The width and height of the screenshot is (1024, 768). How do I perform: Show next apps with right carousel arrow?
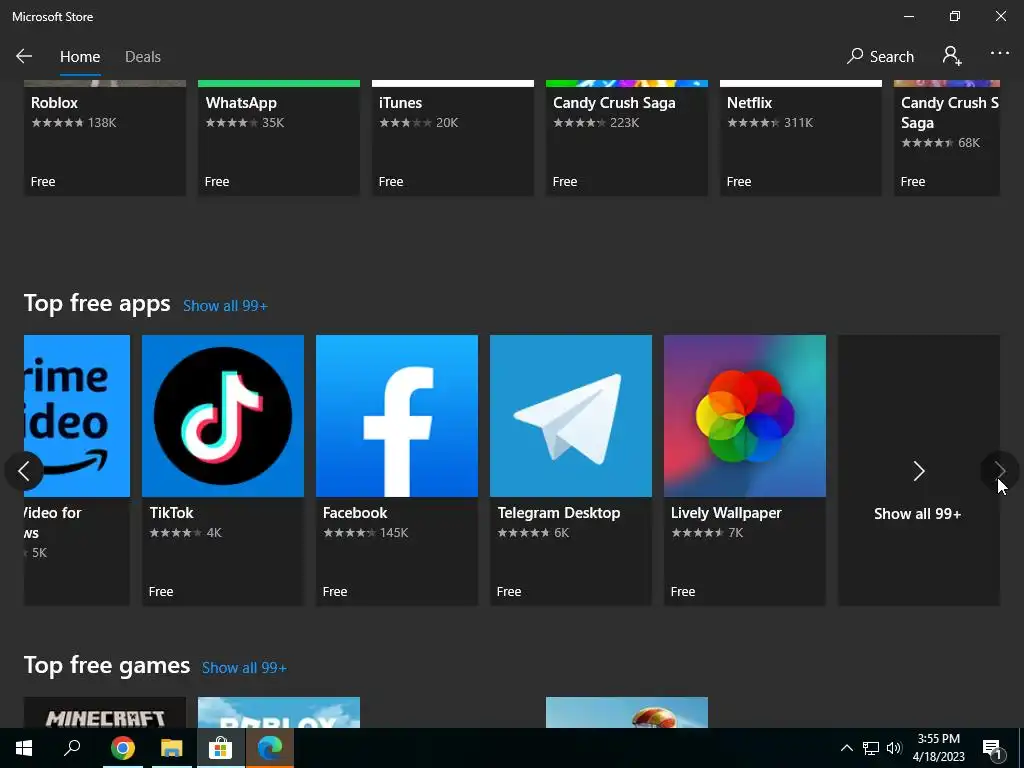1000,471
